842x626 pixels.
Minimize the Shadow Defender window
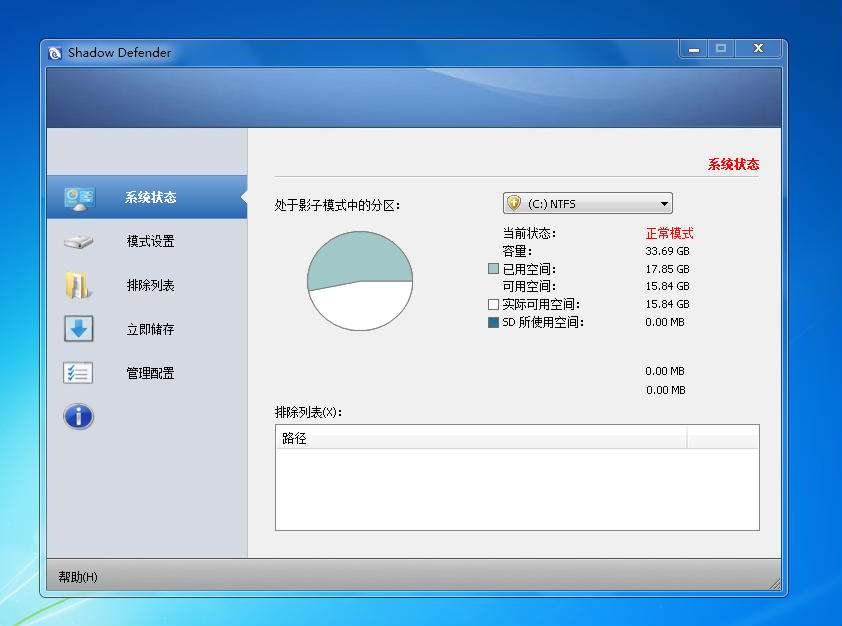point(694,49)
